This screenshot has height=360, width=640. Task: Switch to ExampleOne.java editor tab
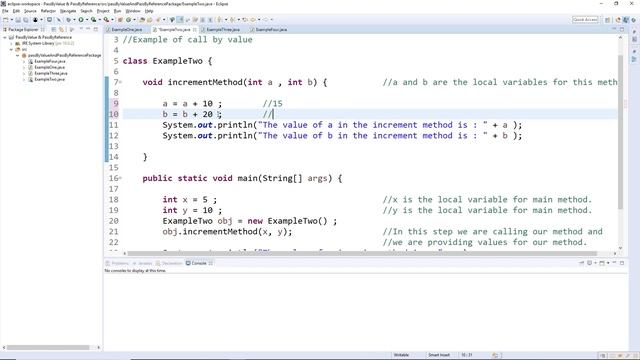tap(127, 30)
